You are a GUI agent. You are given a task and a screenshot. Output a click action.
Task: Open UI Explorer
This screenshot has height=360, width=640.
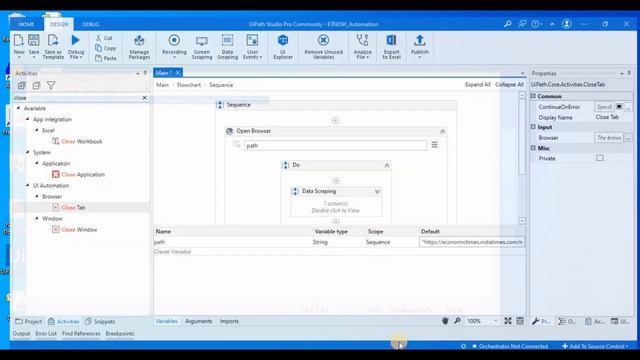pos(283,47)
